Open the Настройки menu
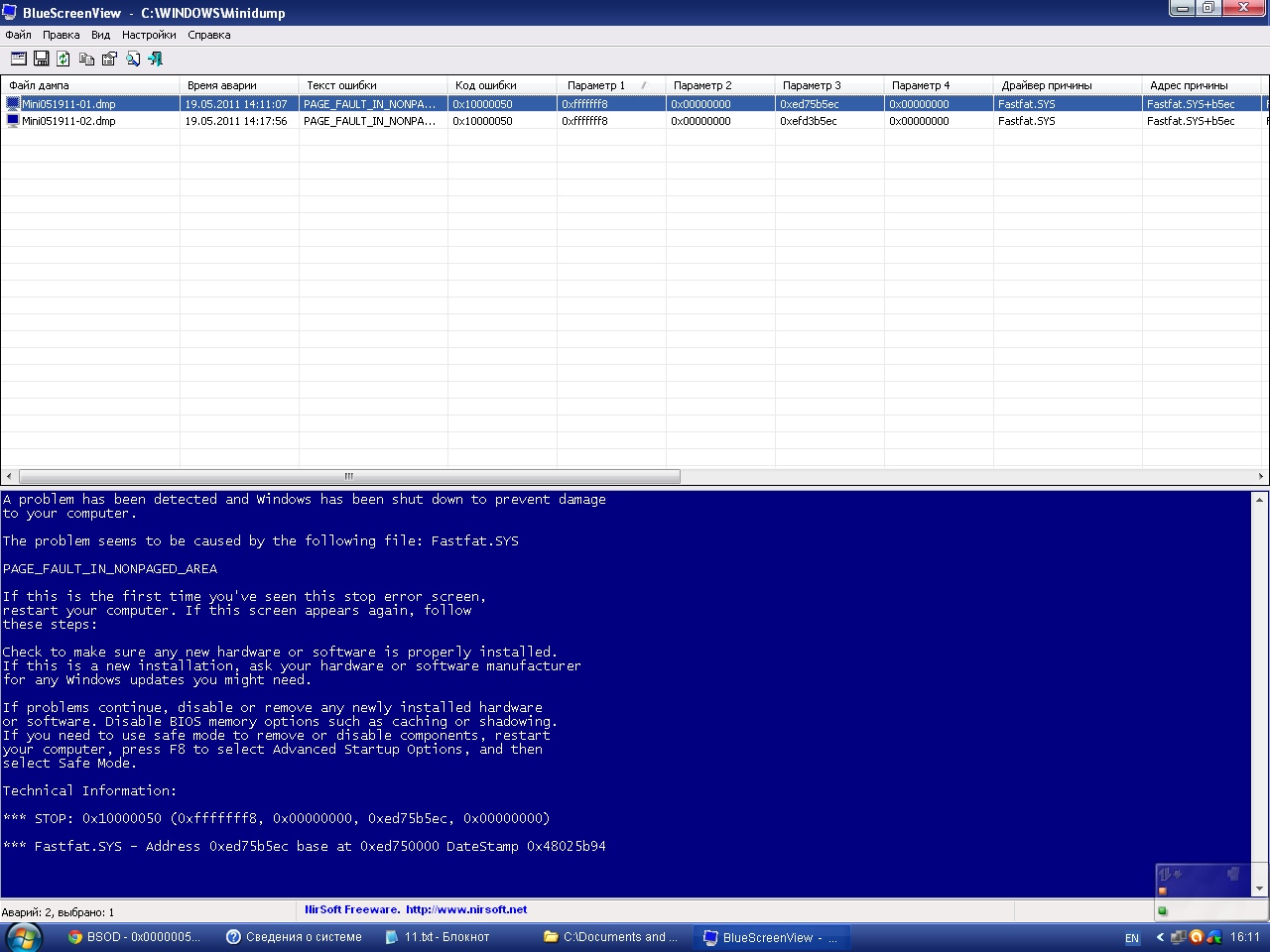This screenshot has width=1270, height=952. 149,35
